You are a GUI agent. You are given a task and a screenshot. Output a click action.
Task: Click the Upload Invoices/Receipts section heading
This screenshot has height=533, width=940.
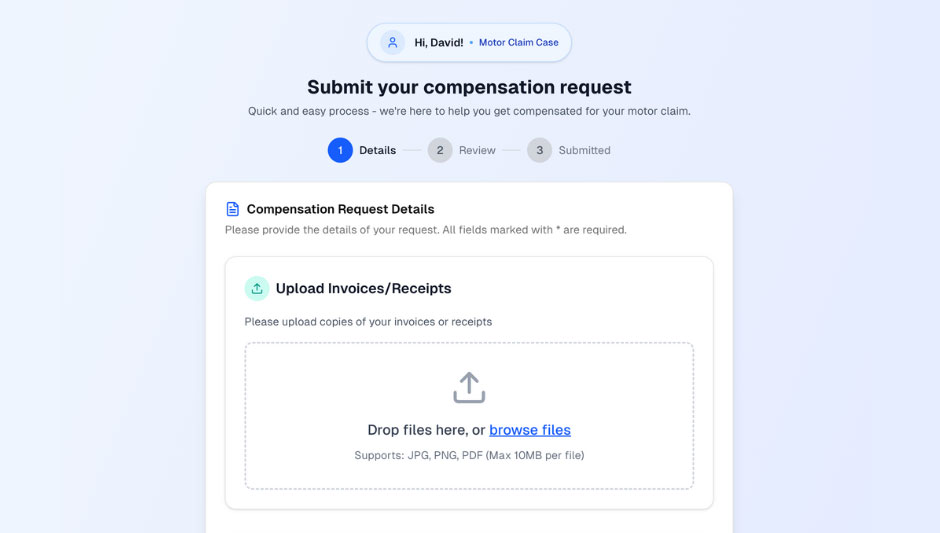coord(363,288)
